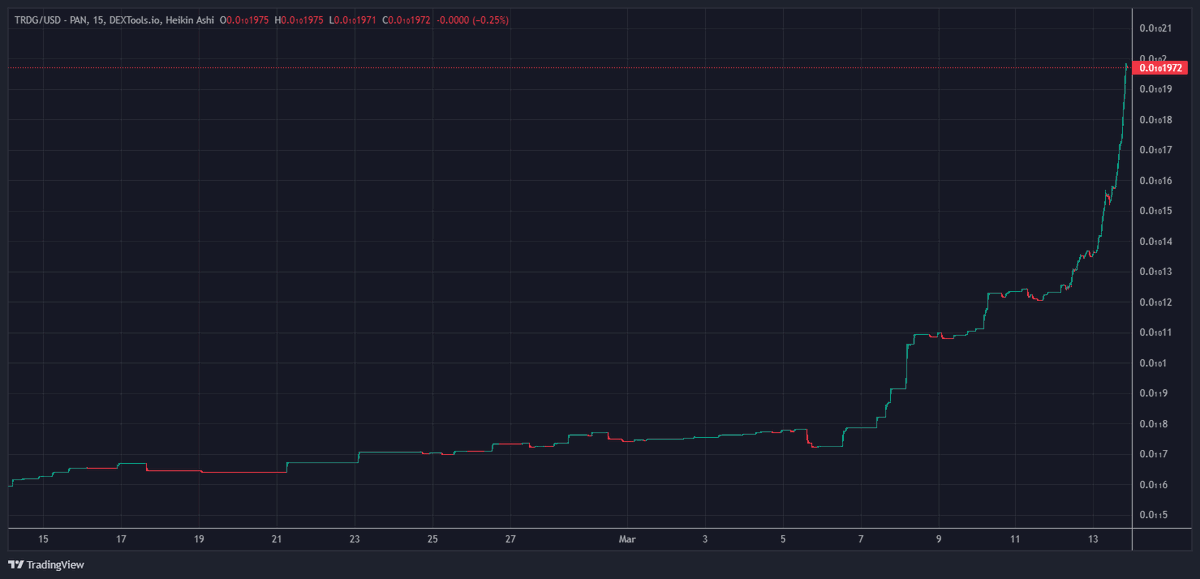Click the date label 17 on time axis
The width and height of the screenshot is (1200, 579).
[121, 538]
